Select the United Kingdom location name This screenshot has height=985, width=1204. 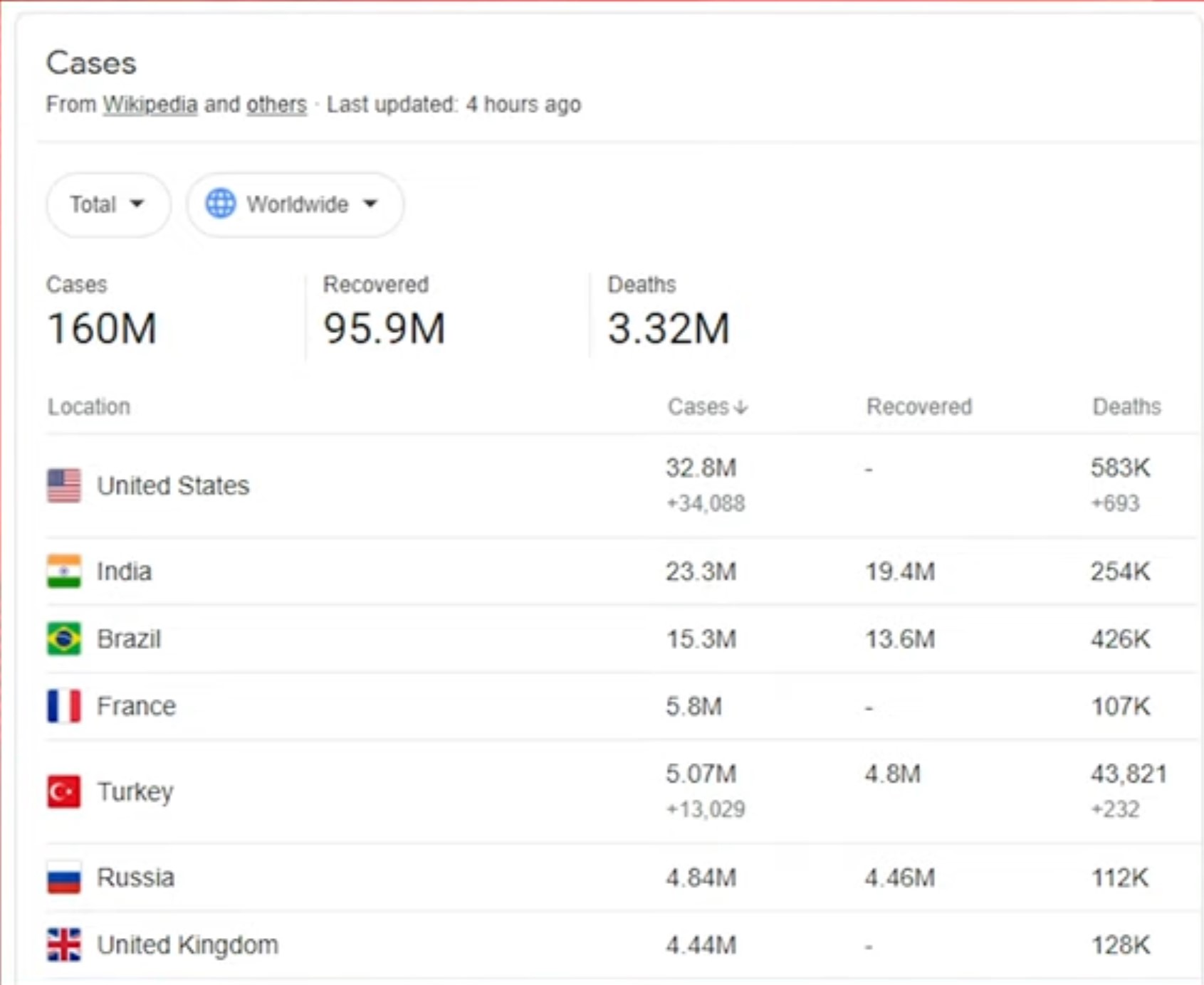click(188, 945)
